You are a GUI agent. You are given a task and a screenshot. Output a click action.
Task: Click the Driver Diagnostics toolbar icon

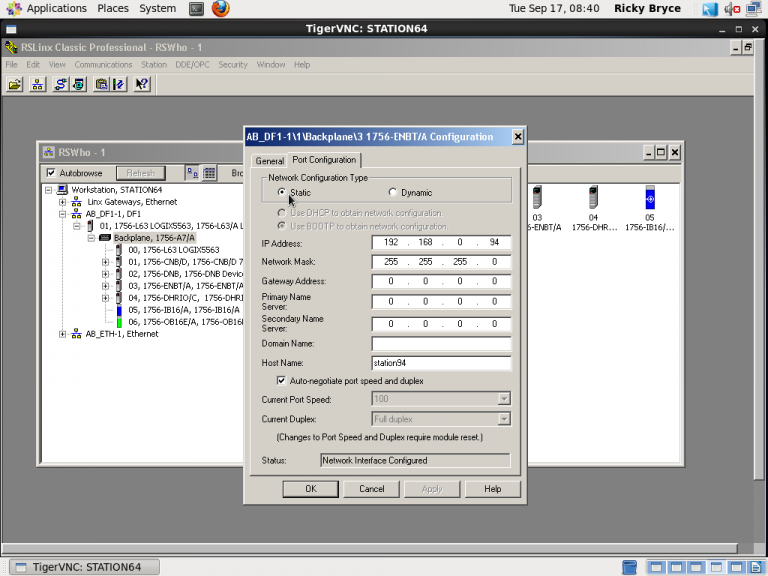pos(78,85)
